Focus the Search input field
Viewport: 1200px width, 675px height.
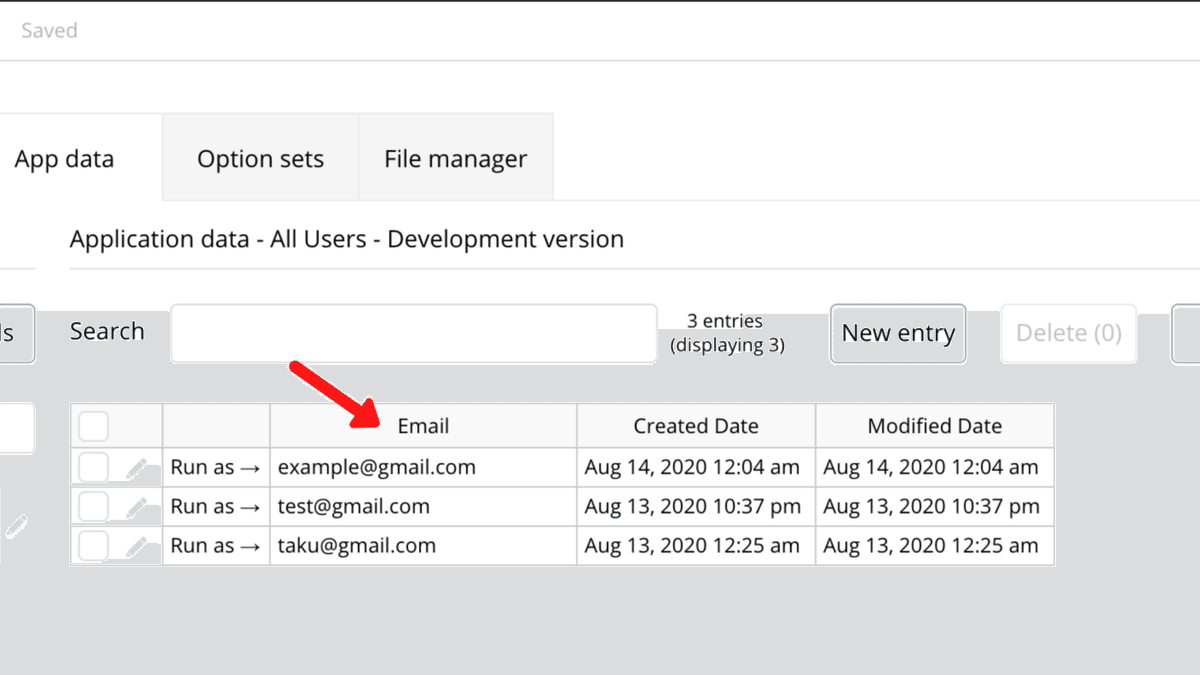tap(413, 333)
